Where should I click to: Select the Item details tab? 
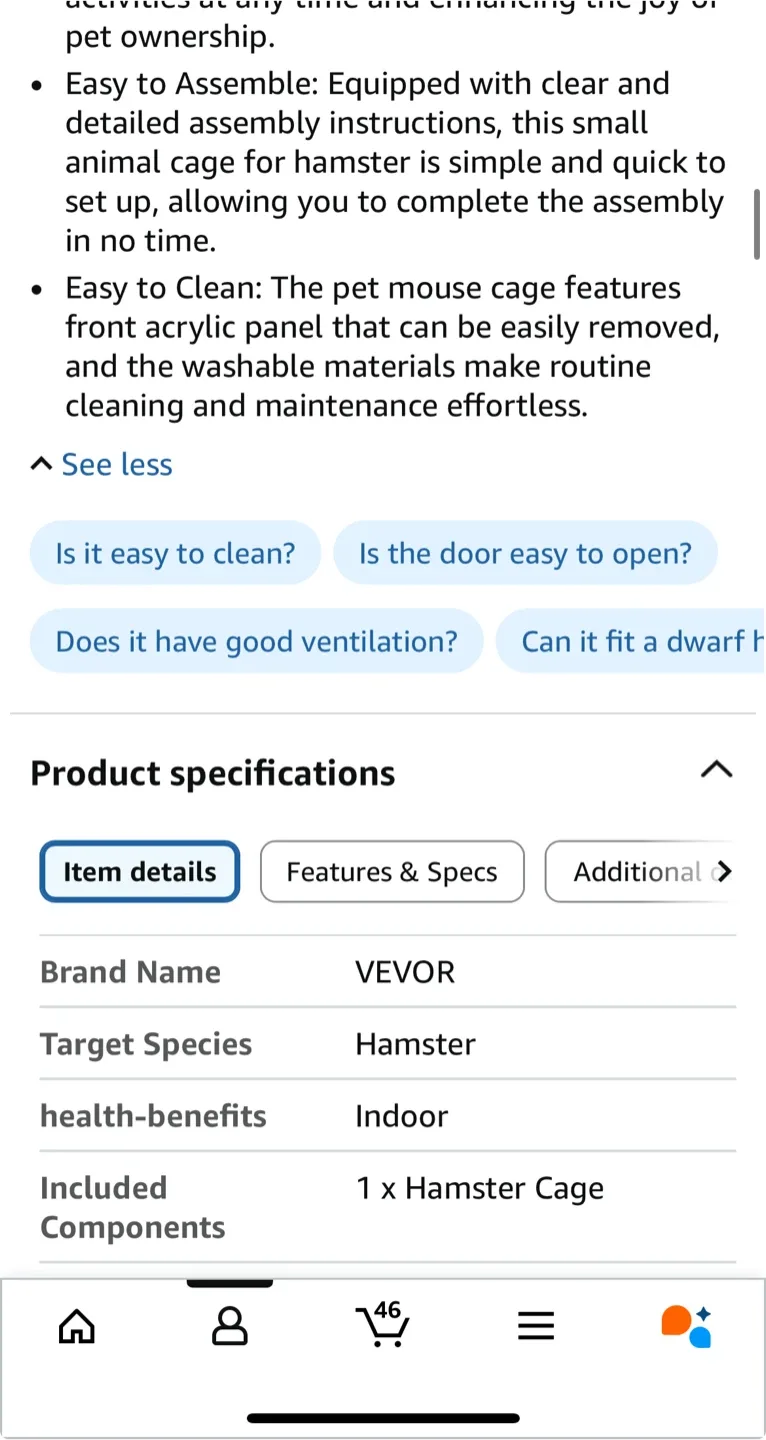(x=139, y=871)
